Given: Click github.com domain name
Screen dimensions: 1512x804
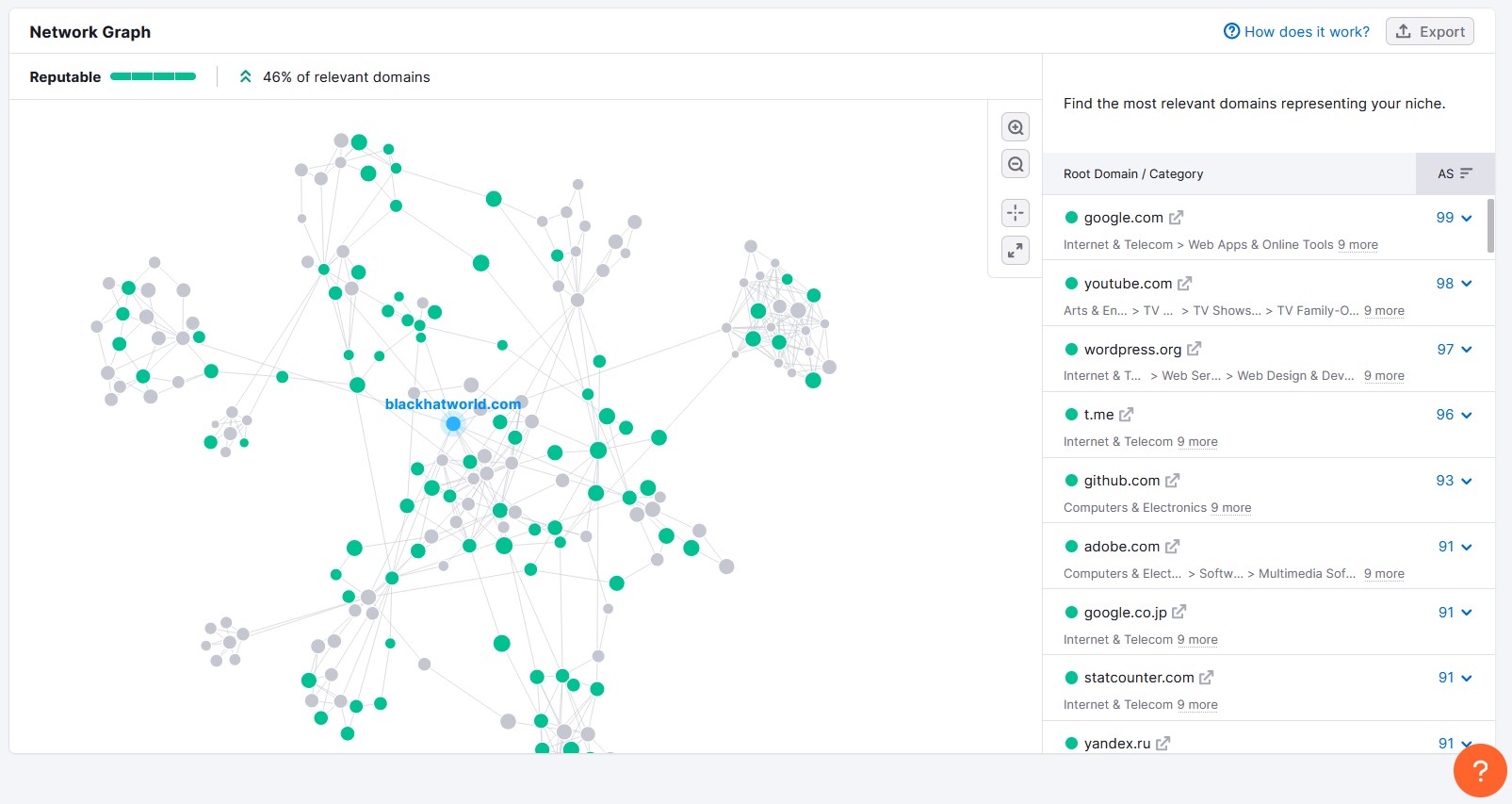Looking at the screenshot, I should point(1122,481).
